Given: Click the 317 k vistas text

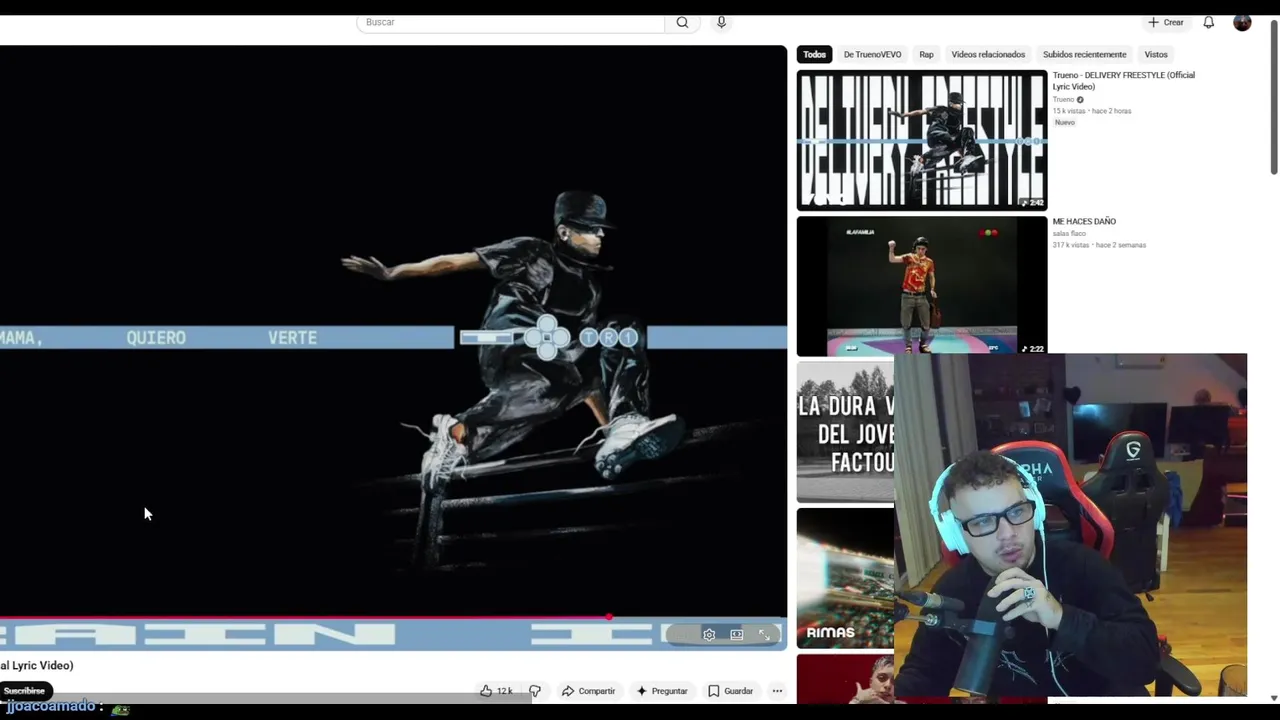Looking at the screenshot, I should (1071, 245).
